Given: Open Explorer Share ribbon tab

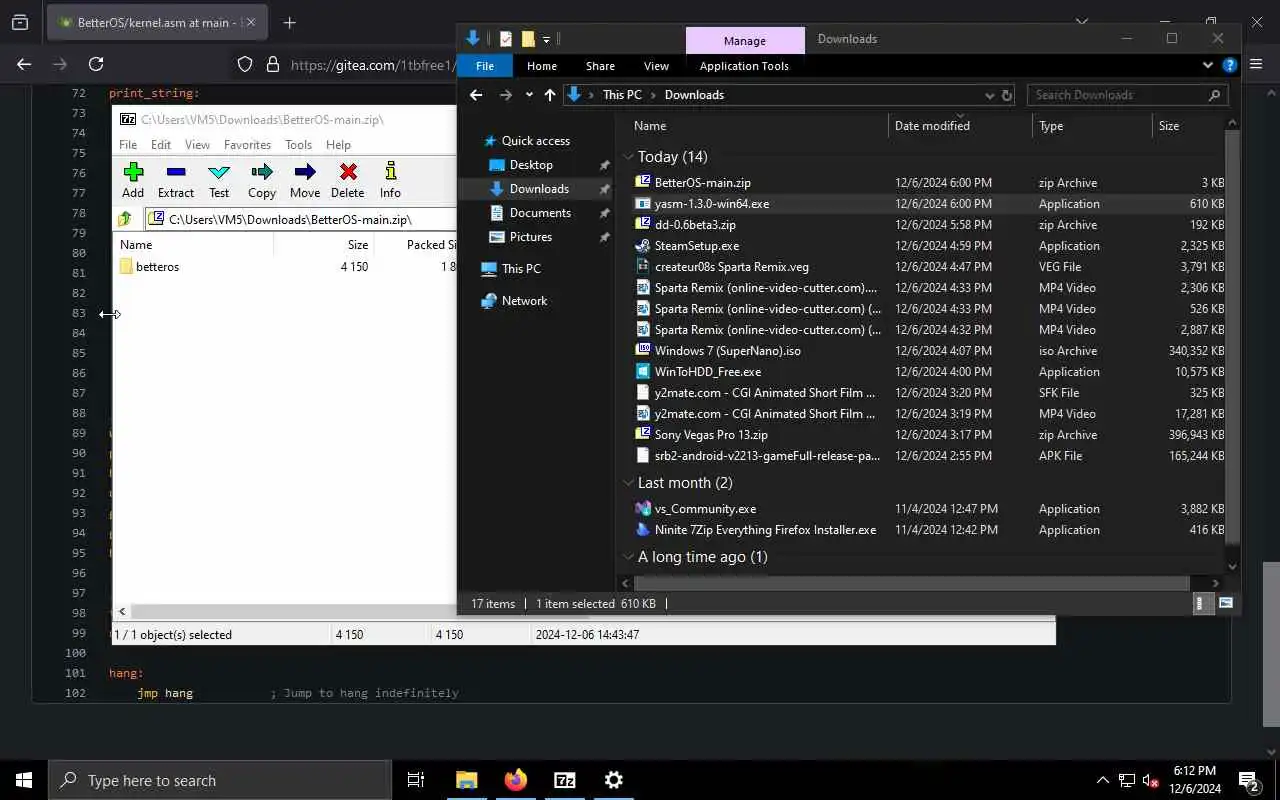Looking at the screenshot, I should (x=600, y=66).
